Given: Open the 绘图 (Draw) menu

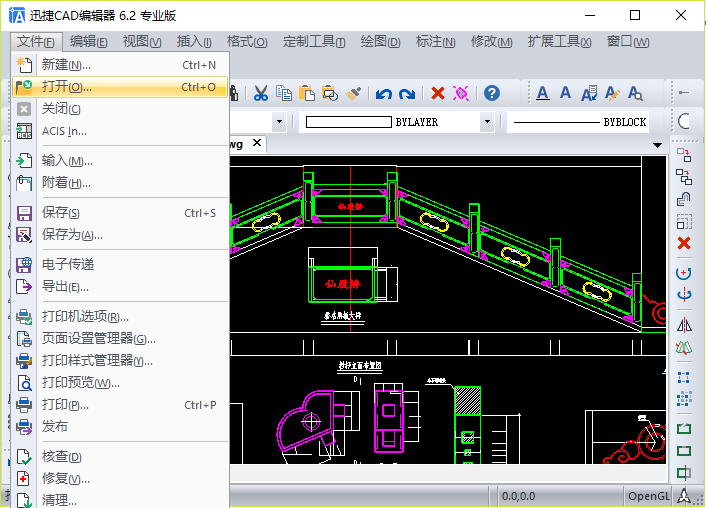Looking at the screenshot, I should pos(380,42).
